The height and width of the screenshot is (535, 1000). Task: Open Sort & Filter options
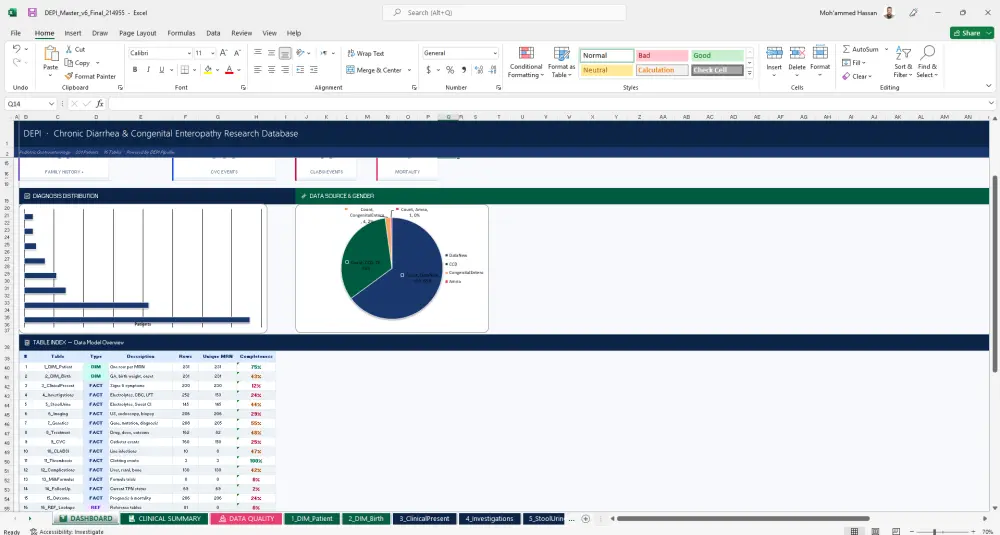[x=903, y=62]
